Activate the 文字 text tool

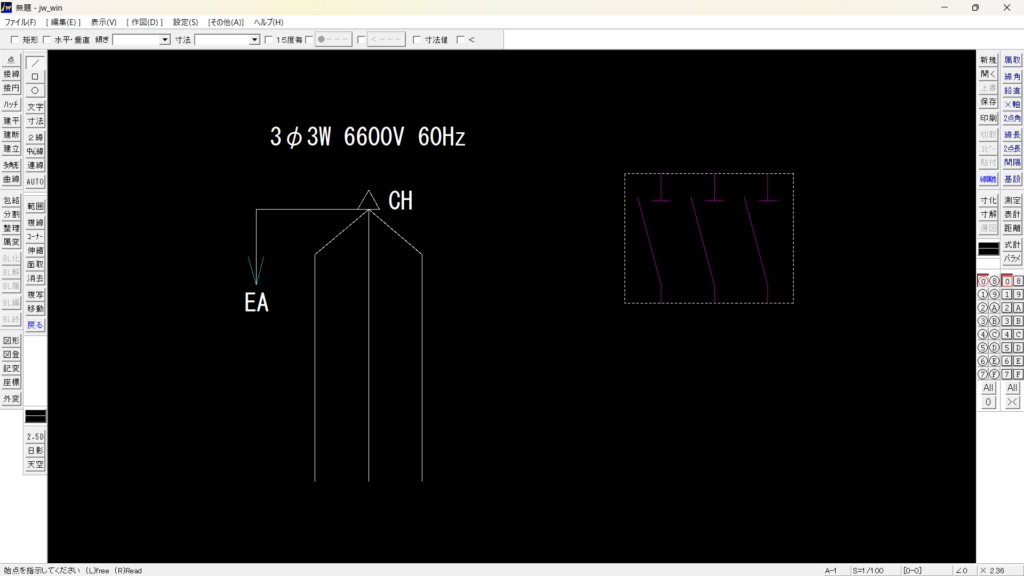pyautogui.click(x=35, y=107)
